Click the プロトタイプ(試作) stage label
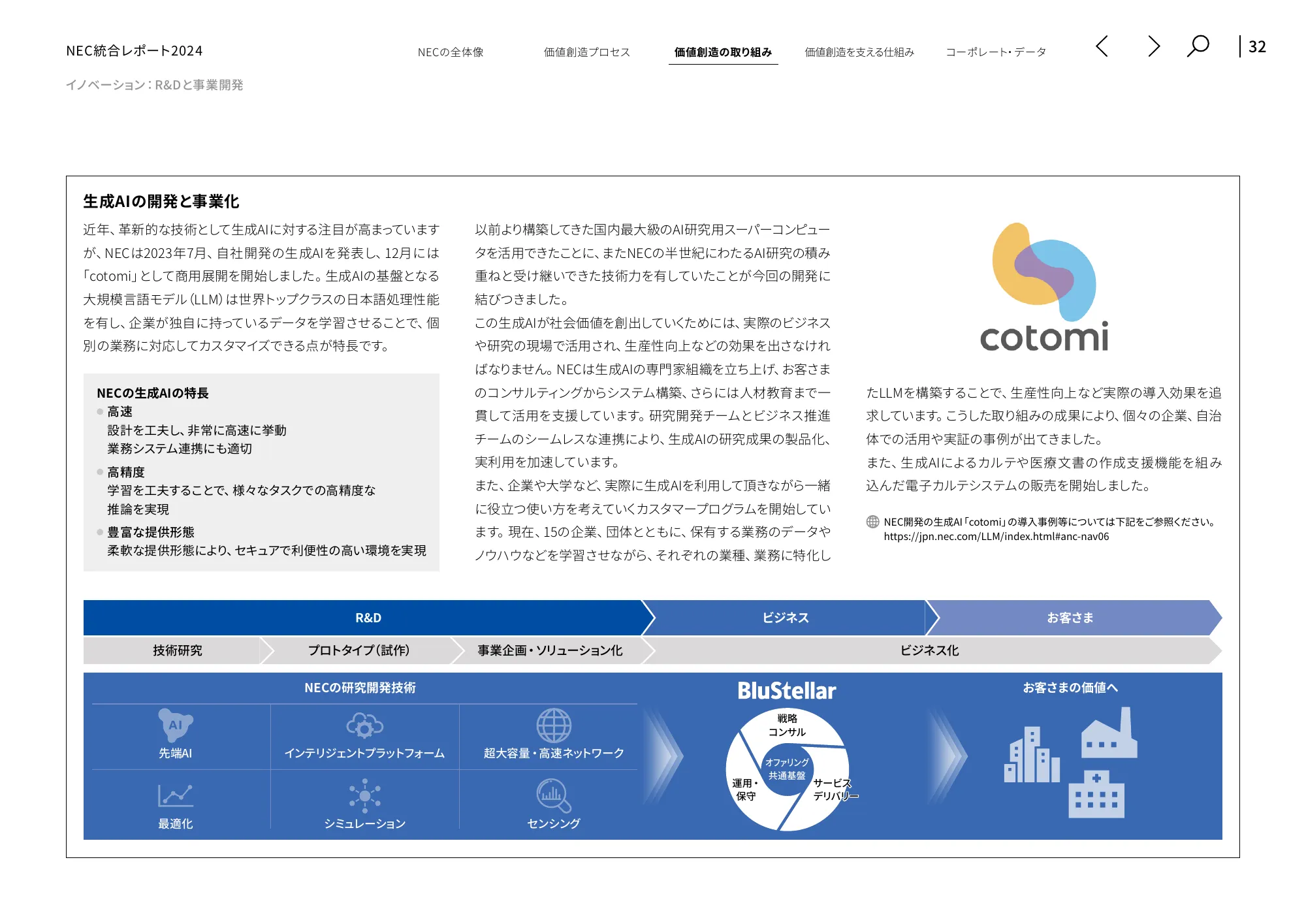This screenshot has height=924, width=1306. (x=358, y=650)
